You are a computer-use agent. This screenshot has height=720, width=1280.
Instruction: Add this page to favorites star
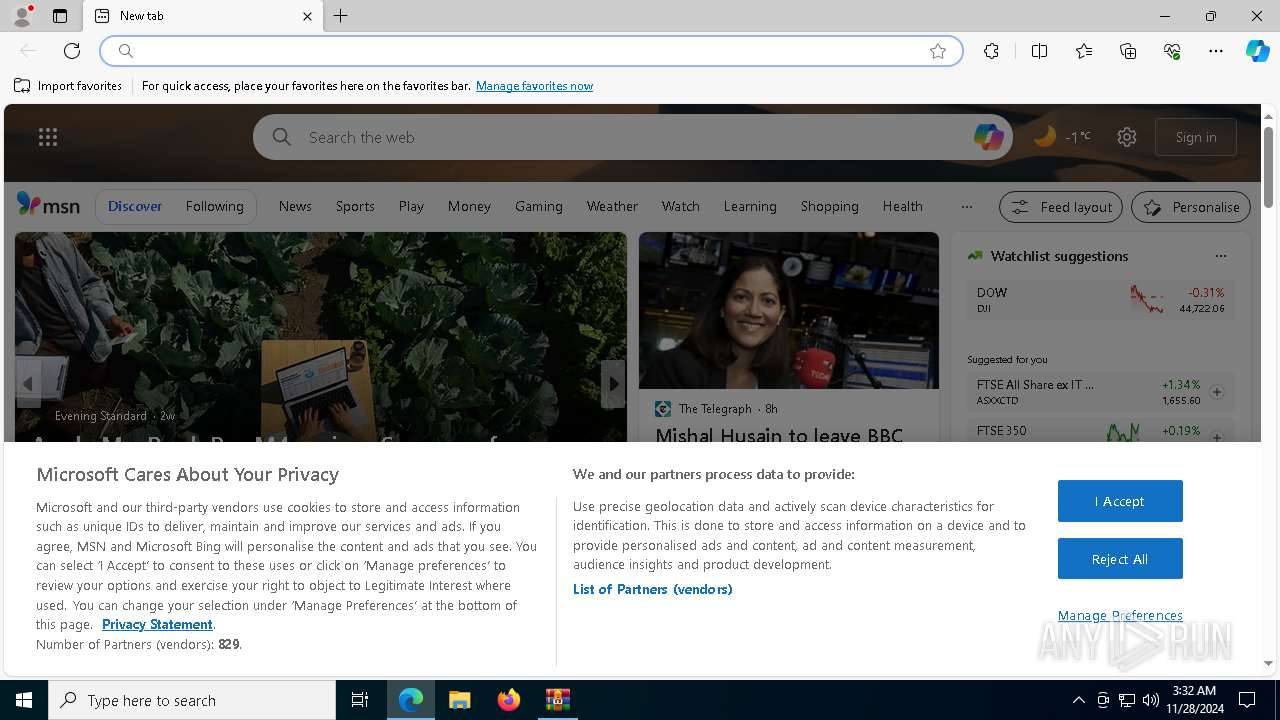click(938, 51)
